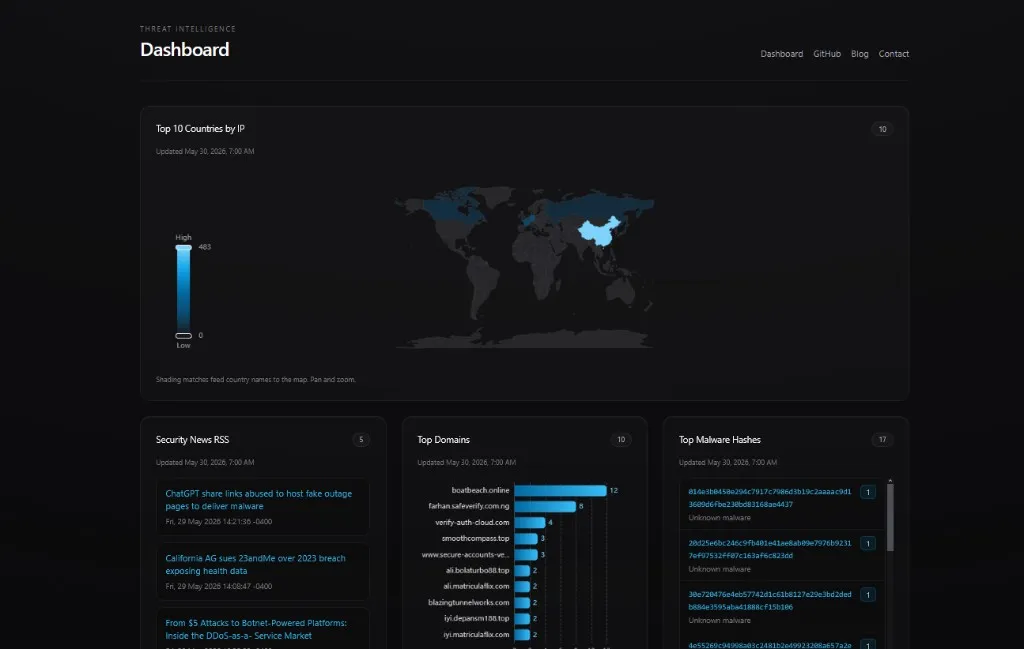Click the iyi.matriculaflix.com domain label

pos(476,634)
